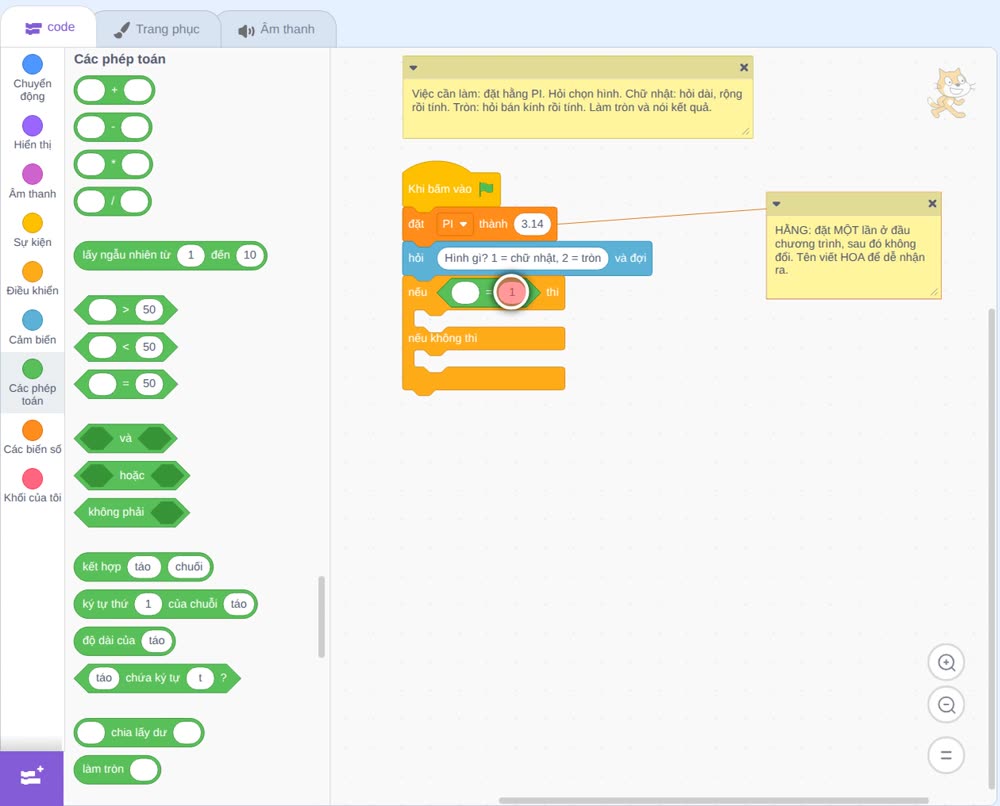Select the 'không phải' block

click(x=132, y=512)
